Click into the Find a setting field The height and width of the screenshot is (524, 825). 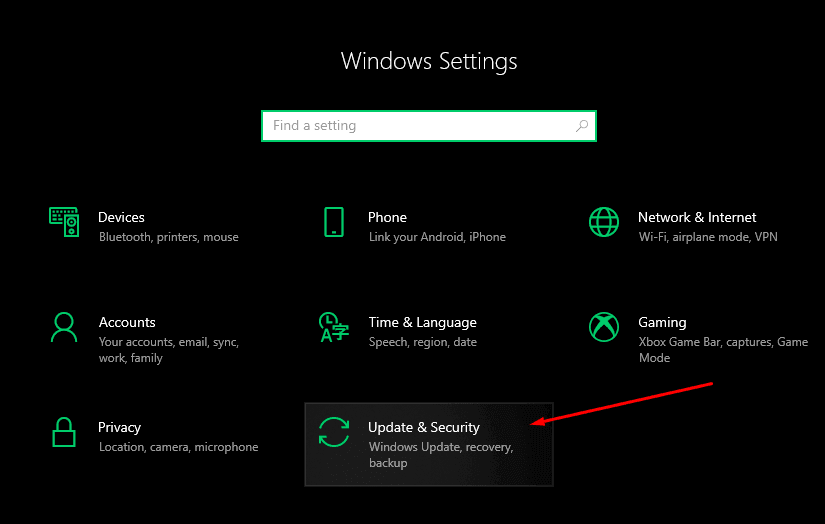(429, 126)
